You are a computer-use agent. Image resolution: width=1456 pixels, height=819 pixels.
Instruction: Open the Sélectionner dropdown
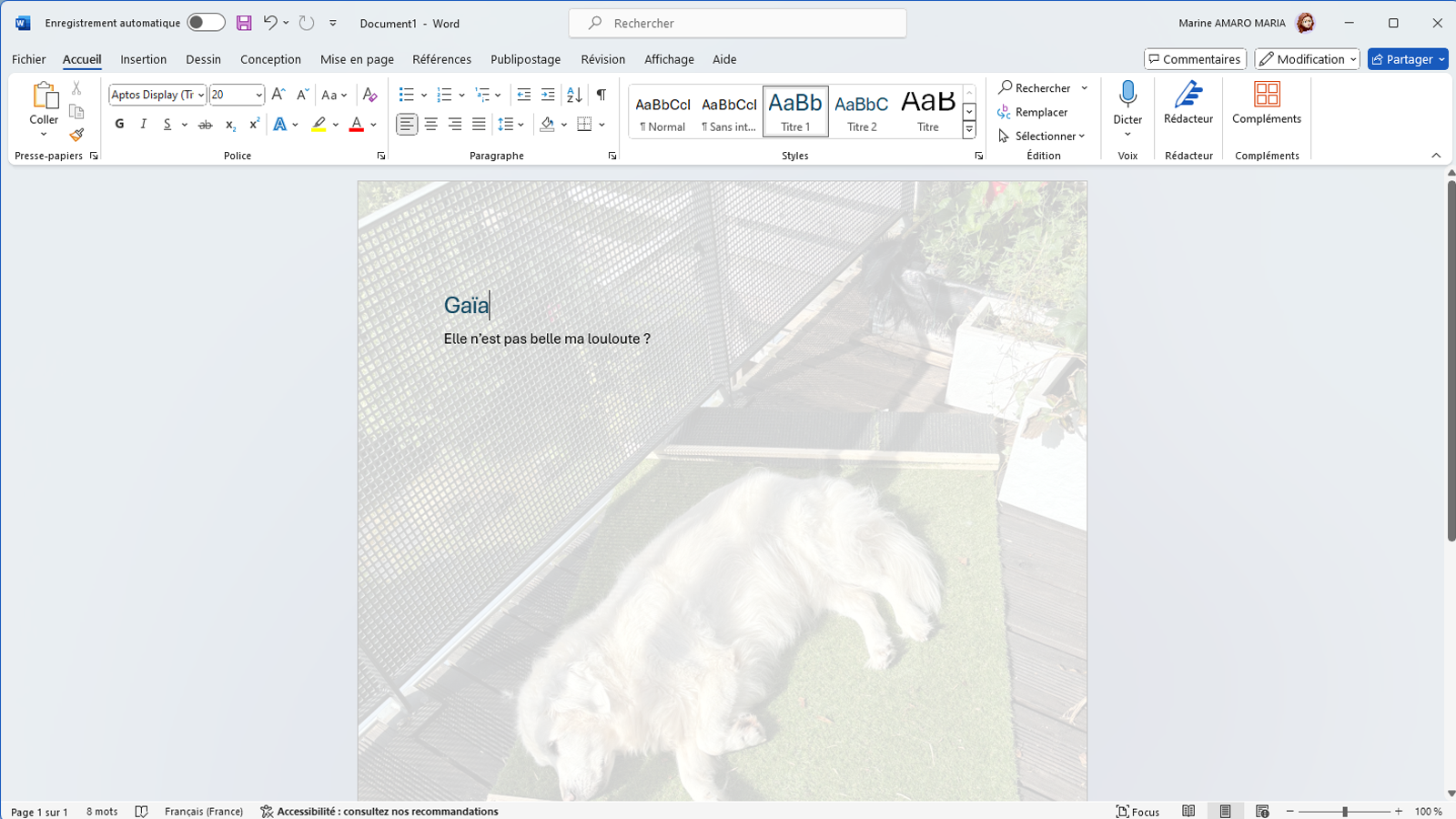1043,136
